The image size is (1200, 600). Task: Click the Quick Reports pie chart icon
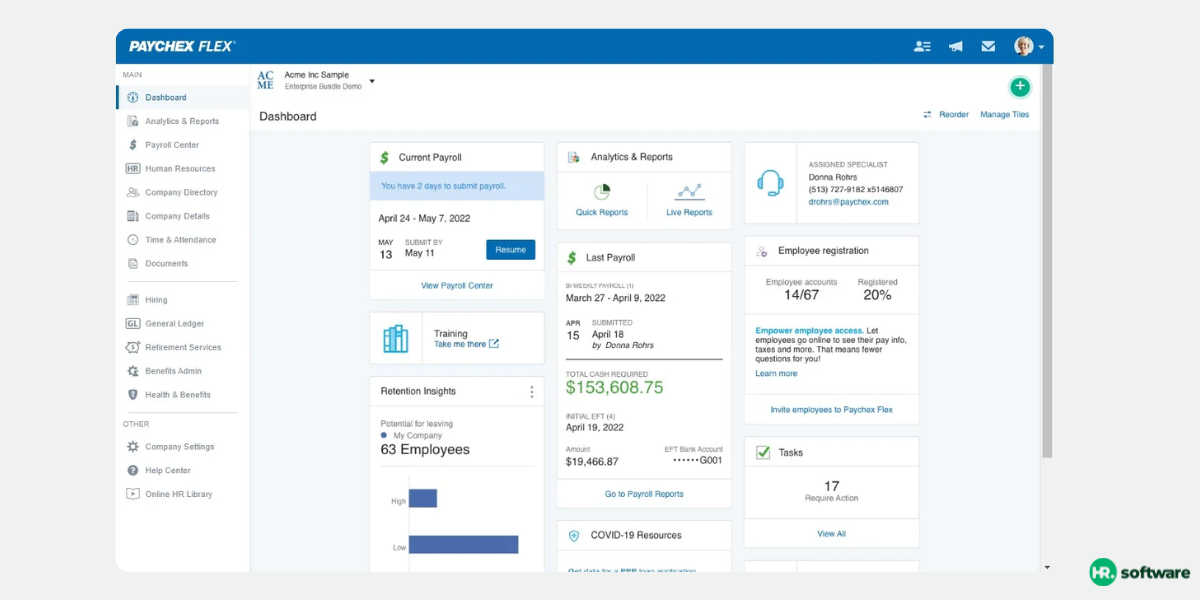602,192
